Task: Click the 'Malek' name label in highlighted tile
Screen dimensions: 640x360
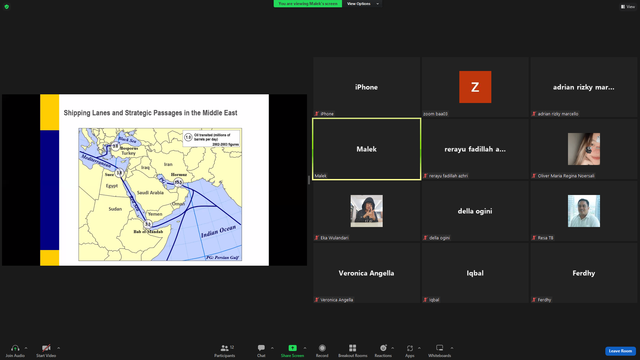Action: pyautogui.click(x=321, y=176)
